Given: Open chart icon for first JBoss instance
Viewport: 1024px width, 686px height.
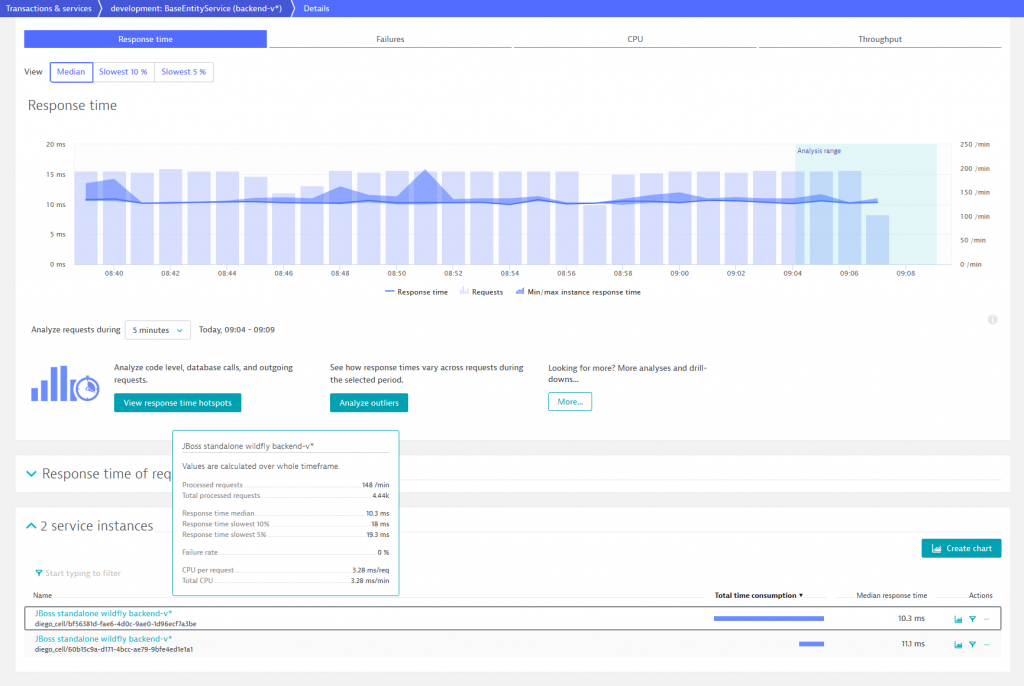Looking at the screenshot, I should coord(958,619).
